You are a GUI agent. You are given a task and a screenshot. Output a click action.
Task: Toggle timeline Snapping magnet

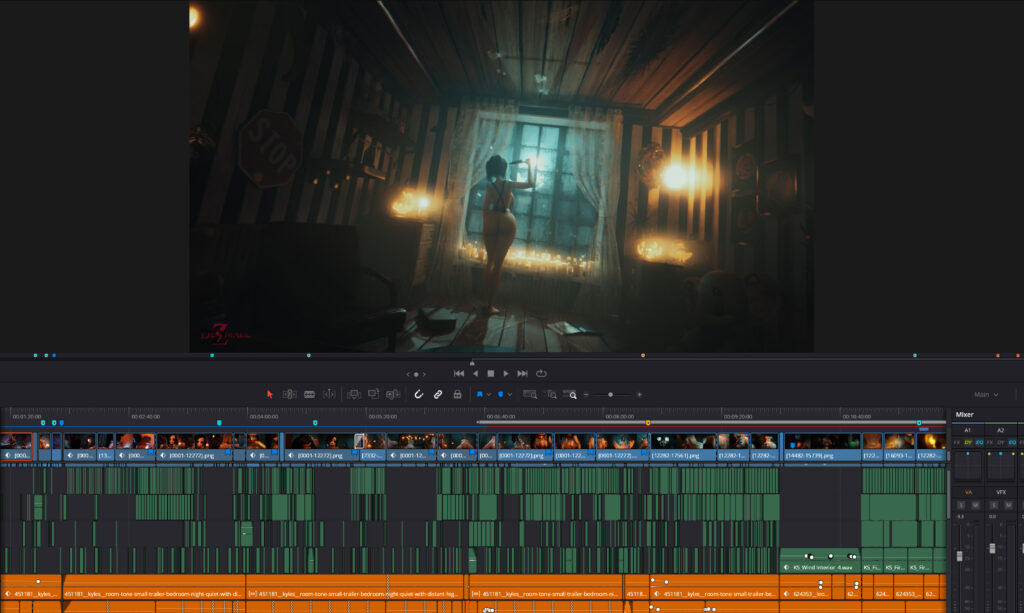419,394
